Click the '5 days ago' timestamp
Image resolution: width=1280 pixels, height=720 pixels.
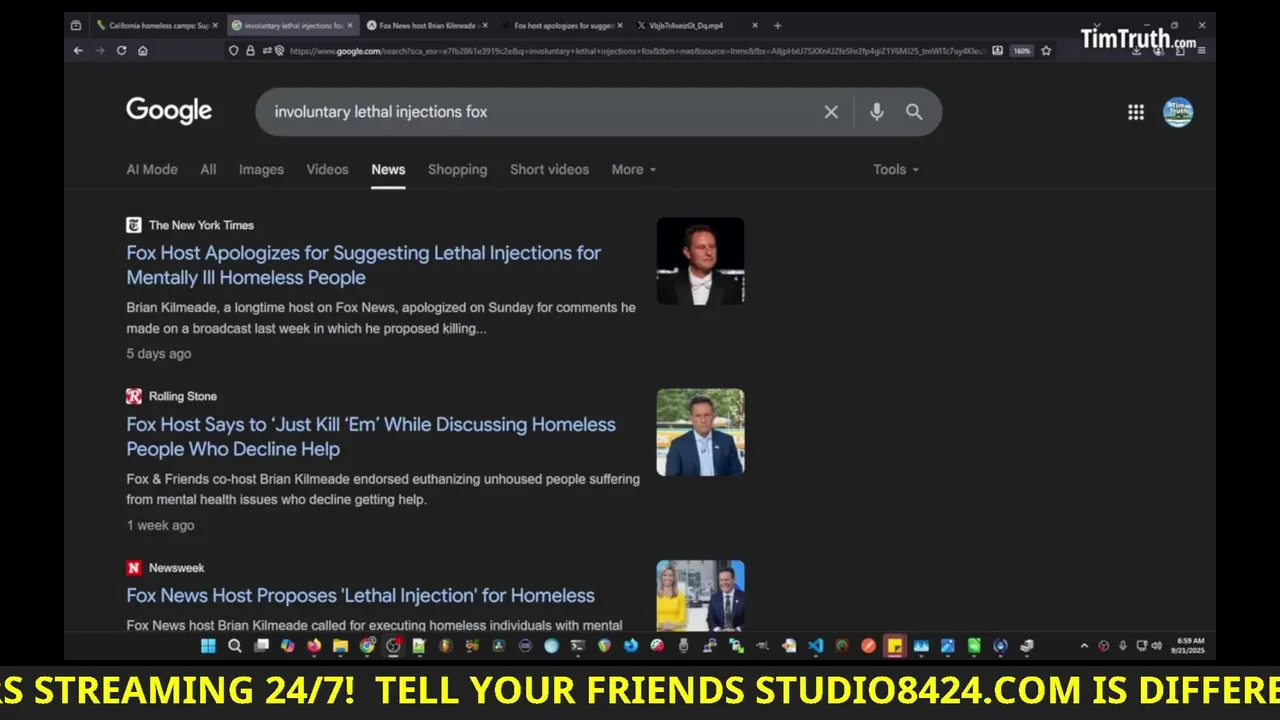tap(158, 353)
